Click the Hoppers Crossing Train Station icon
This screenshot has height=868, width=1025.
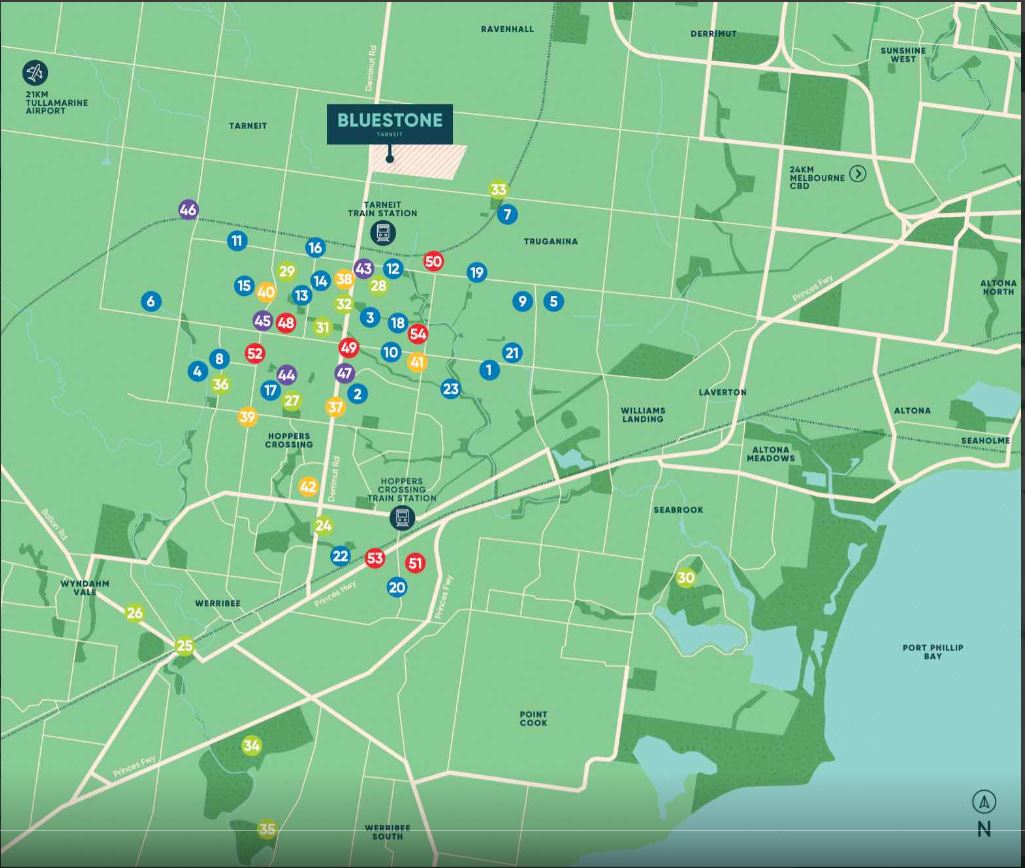[x=402, y=518]
